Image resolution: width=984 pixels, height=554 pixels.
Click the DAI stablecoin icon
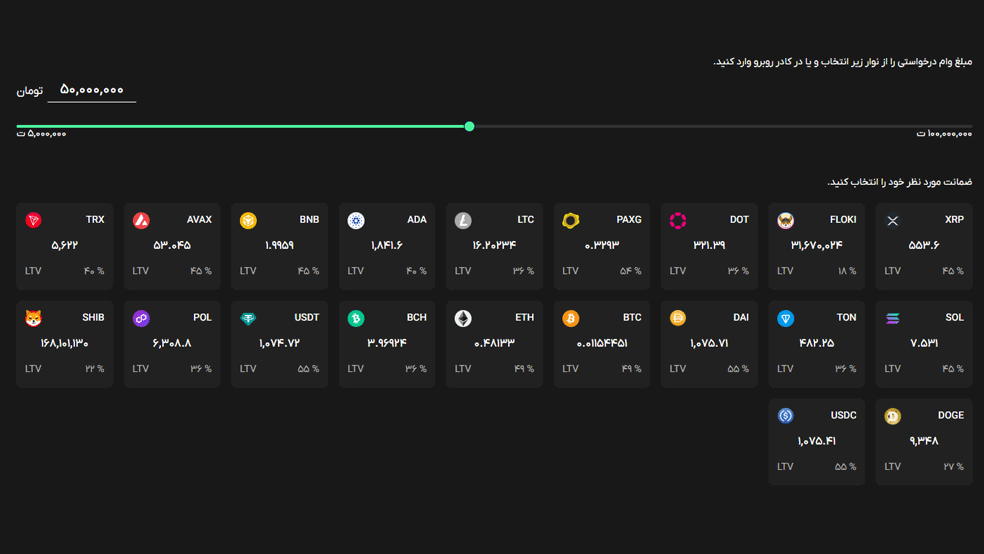click(x=678, y=318)
